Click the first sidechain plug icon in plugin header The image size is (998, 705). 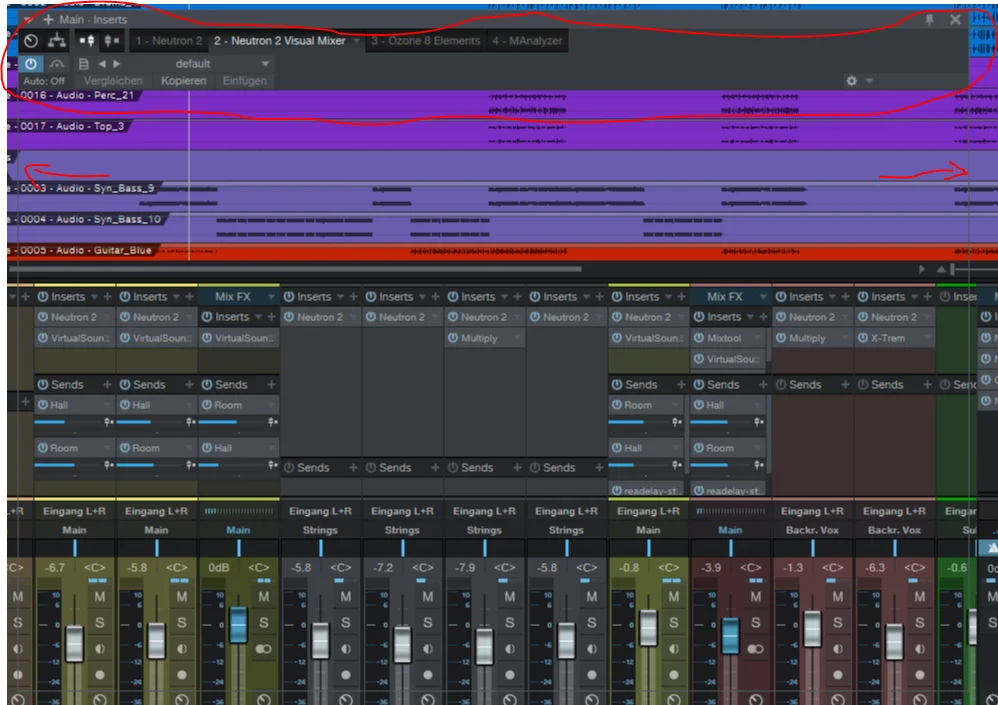click(x=87, y=41)
